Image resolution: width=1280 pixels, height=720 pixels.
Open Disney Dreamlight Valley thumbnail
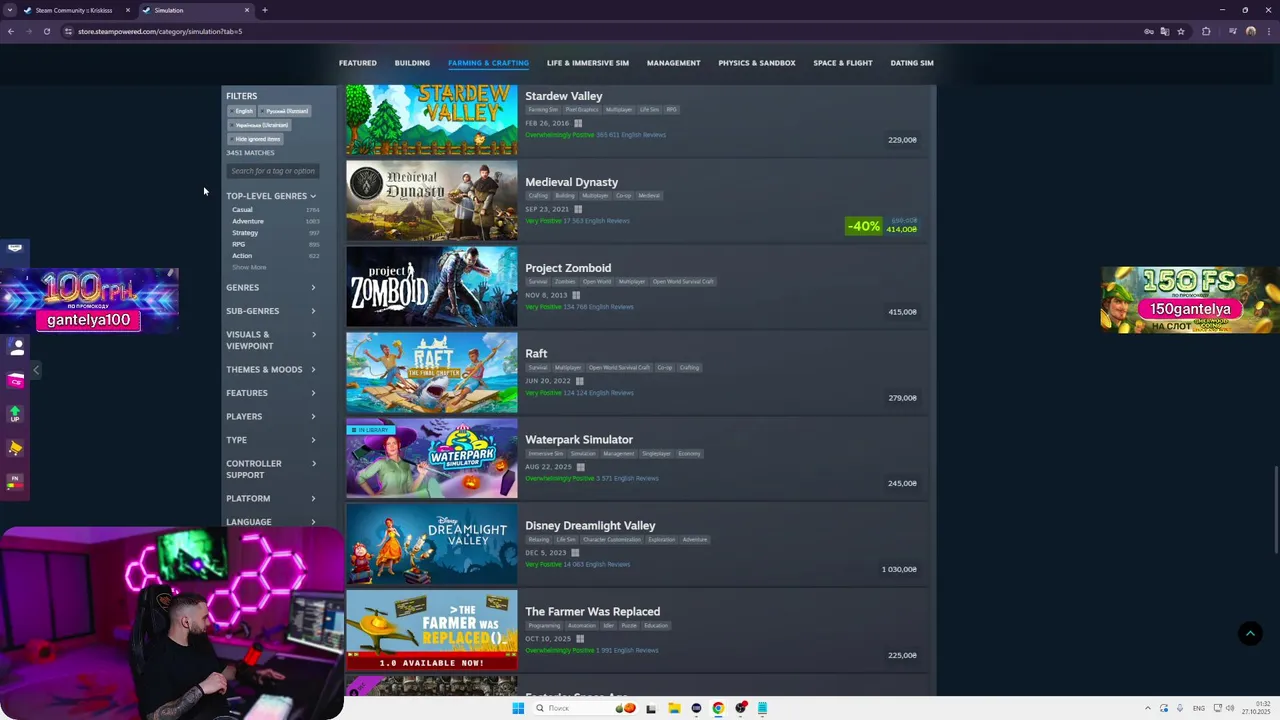click(x=432, y=544)
